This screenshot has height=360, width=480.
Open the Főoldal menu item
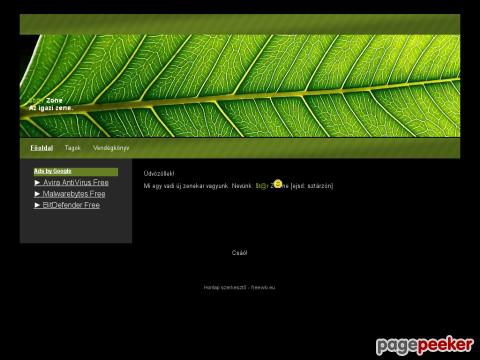click(x=42, y=148)
